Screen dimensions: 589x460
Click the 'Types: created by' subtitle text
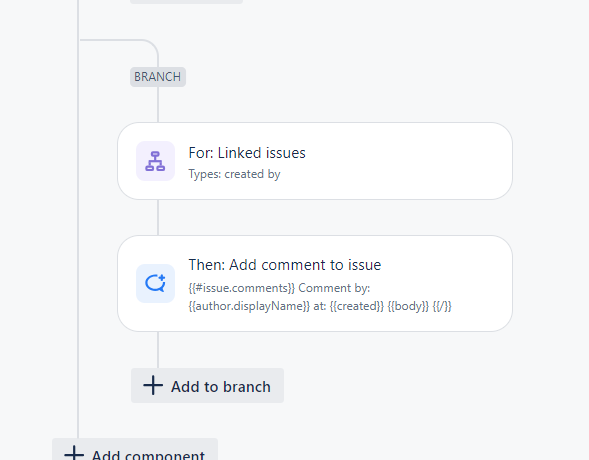click(234, 174)
